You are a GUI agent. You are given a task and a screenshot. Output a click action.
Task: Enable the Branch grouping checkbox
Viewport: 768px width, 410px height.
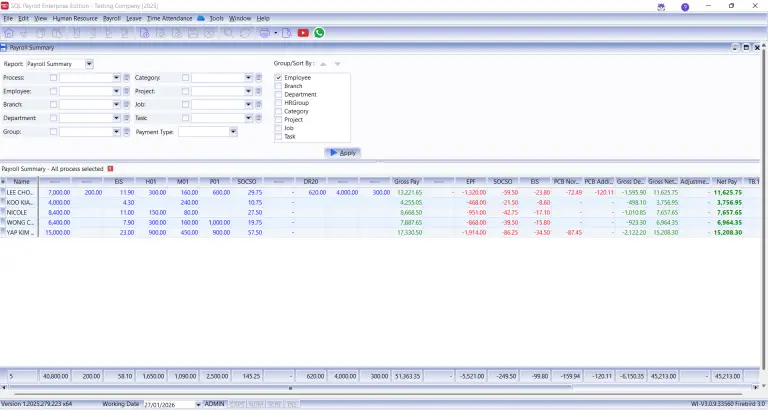[279, 86]
